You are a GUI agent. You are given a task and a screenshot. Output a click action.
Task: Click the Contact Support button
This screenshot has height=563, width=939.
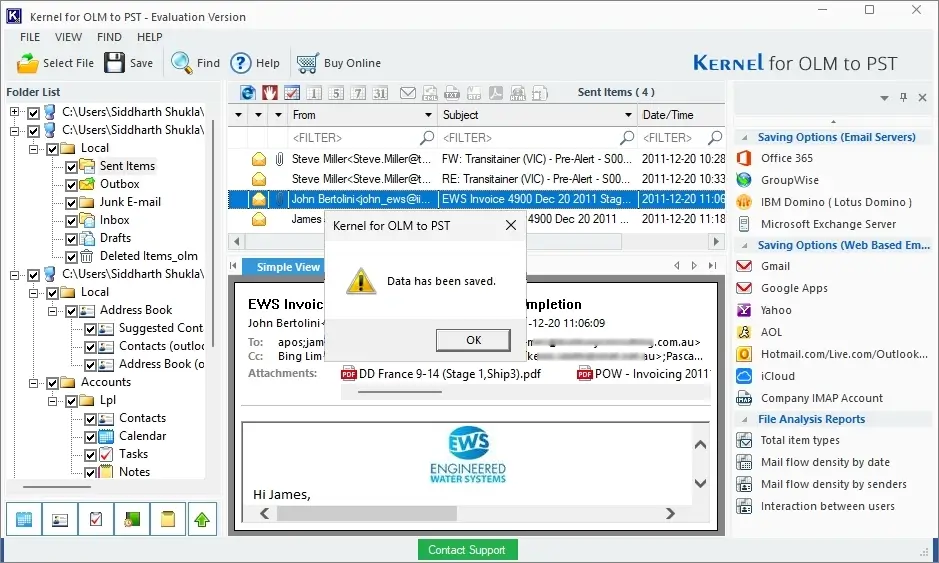pyautogui.click(x=467, y=550)
